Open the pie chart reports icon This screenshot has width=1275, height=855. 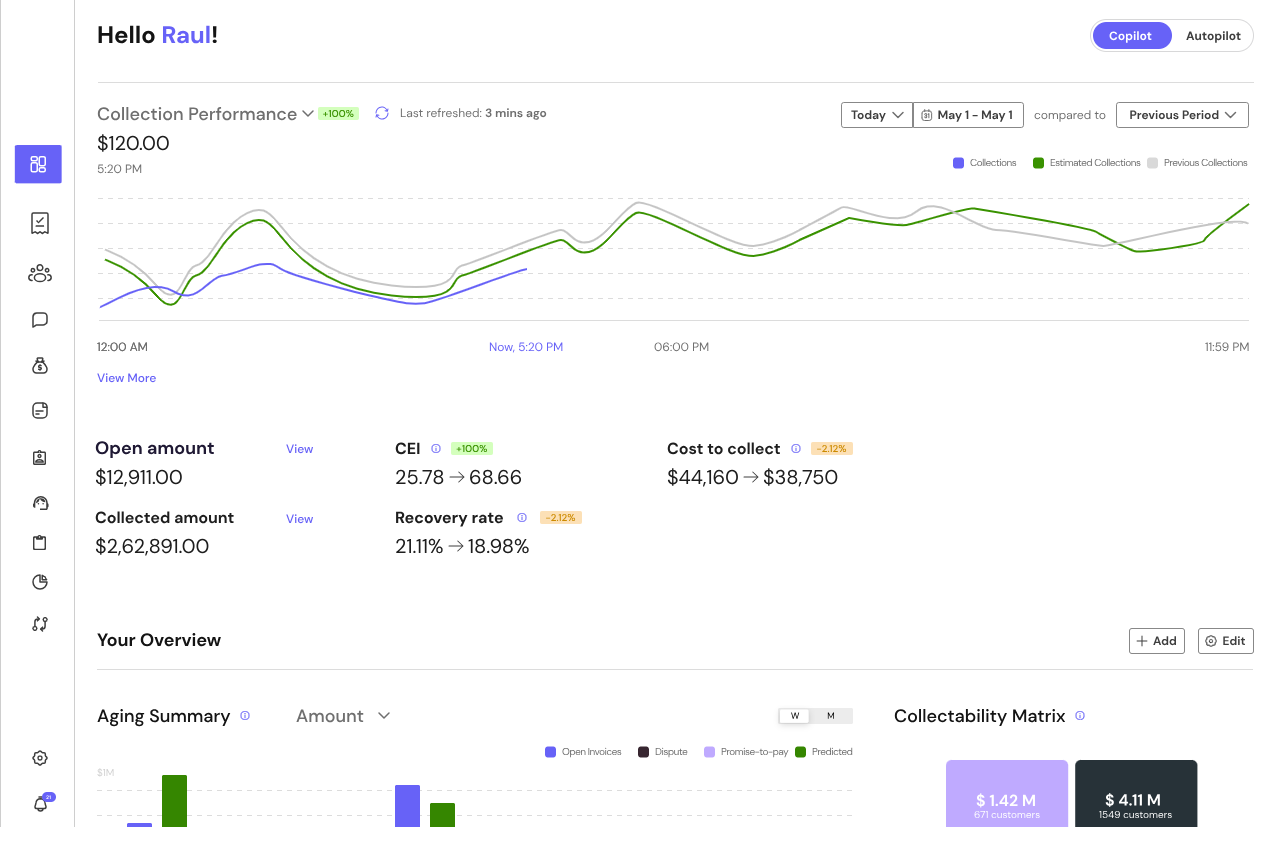click(x=38, y=581)
